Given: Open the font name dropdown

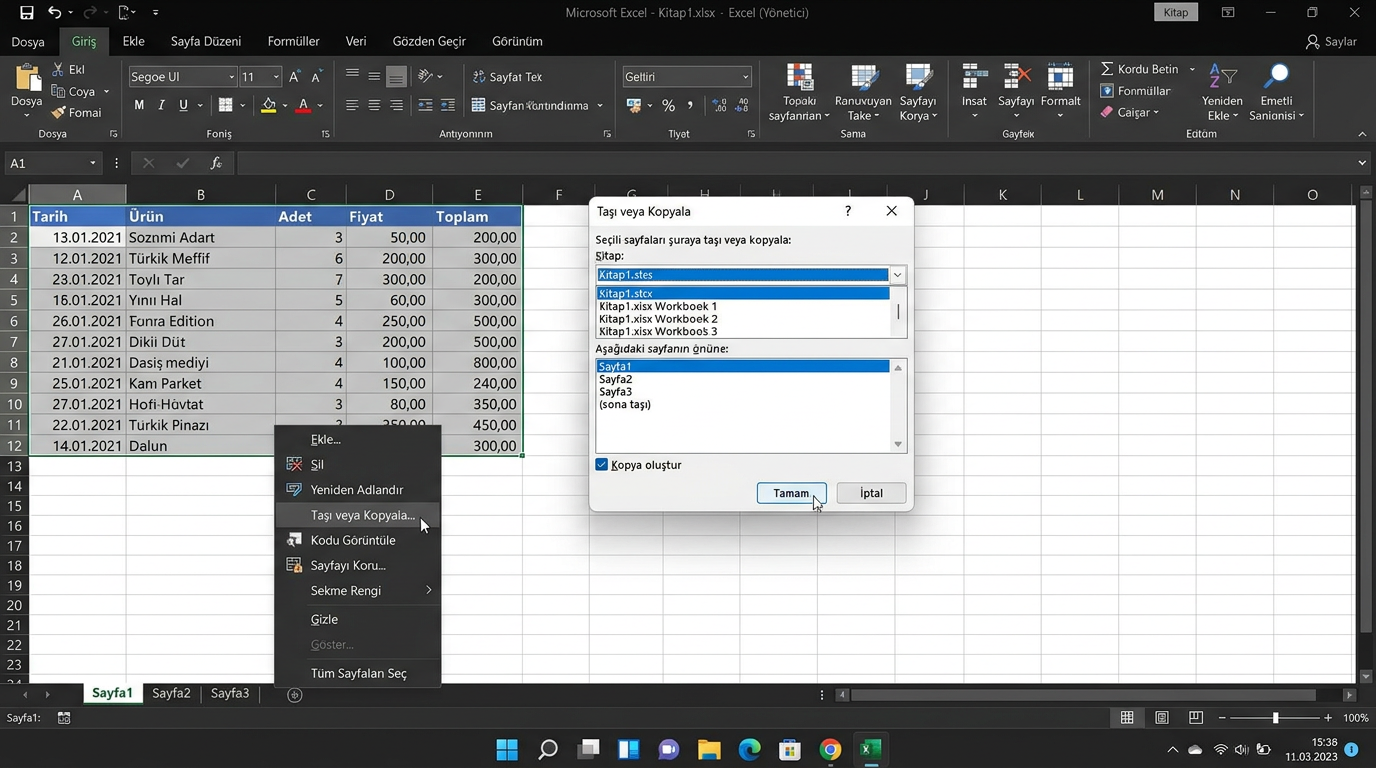Looking at the screenshot, I should (231, 77).
